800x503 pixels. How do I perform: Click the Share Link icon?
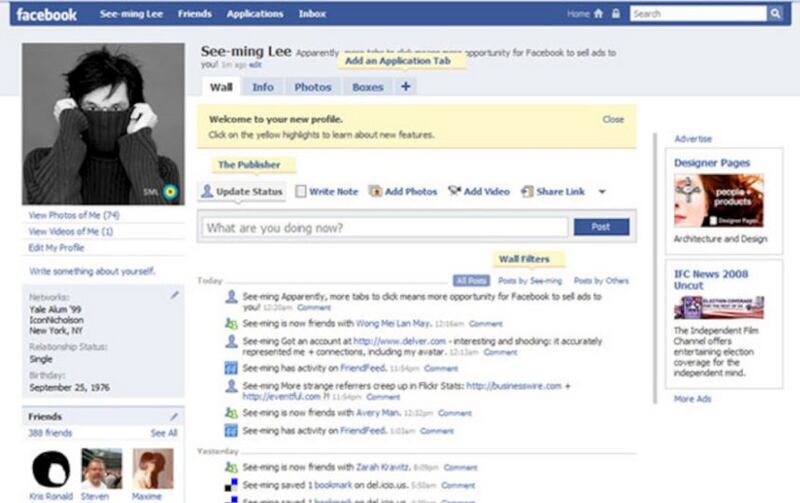pyautogui.click(x=527, y=191)
